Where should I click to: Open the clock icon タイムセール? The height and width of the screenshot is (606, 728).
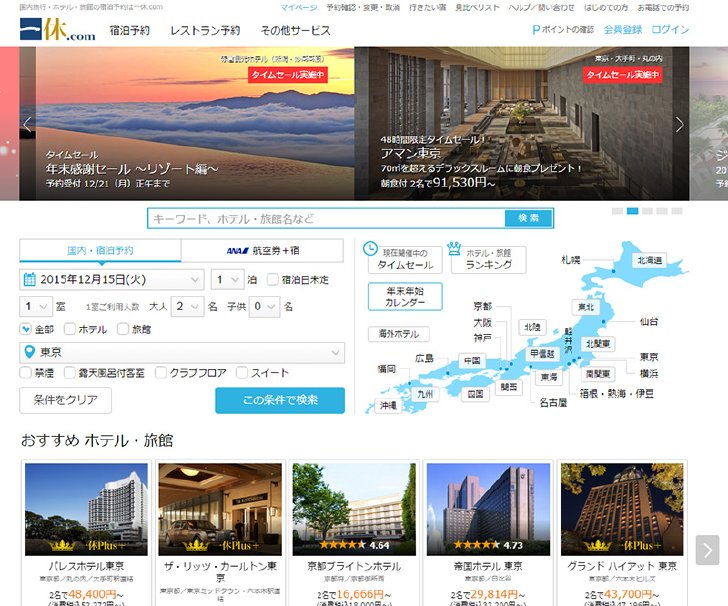pyautogui.click(x=370, y=248)
